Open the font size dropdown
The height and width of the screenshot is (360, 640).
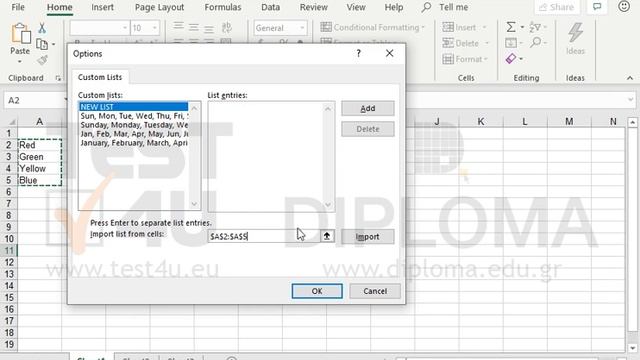click(155, 28)
